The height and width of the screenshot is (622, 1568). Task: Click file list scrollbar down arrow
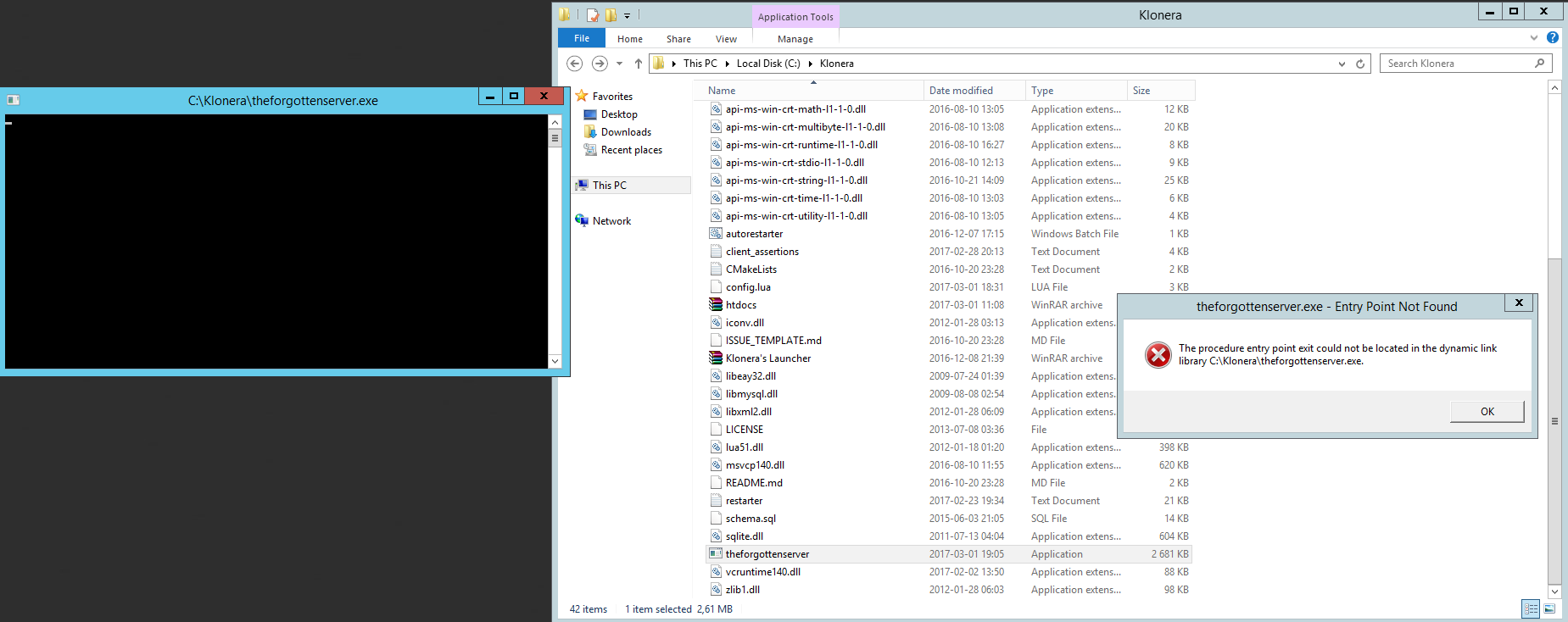[1554, 591]
